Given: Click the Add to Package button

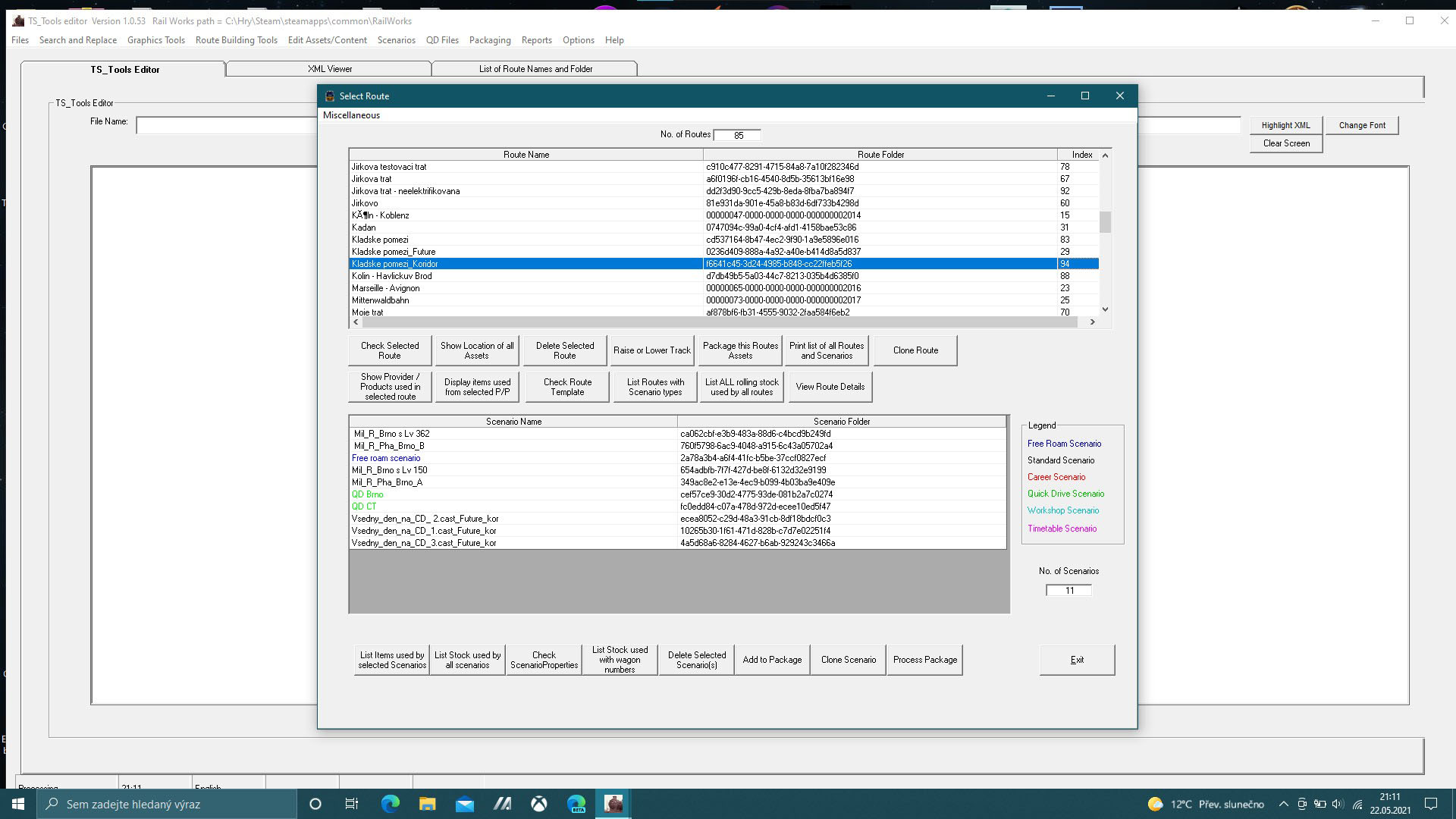Looking at the screenshot, I should 772,660.
